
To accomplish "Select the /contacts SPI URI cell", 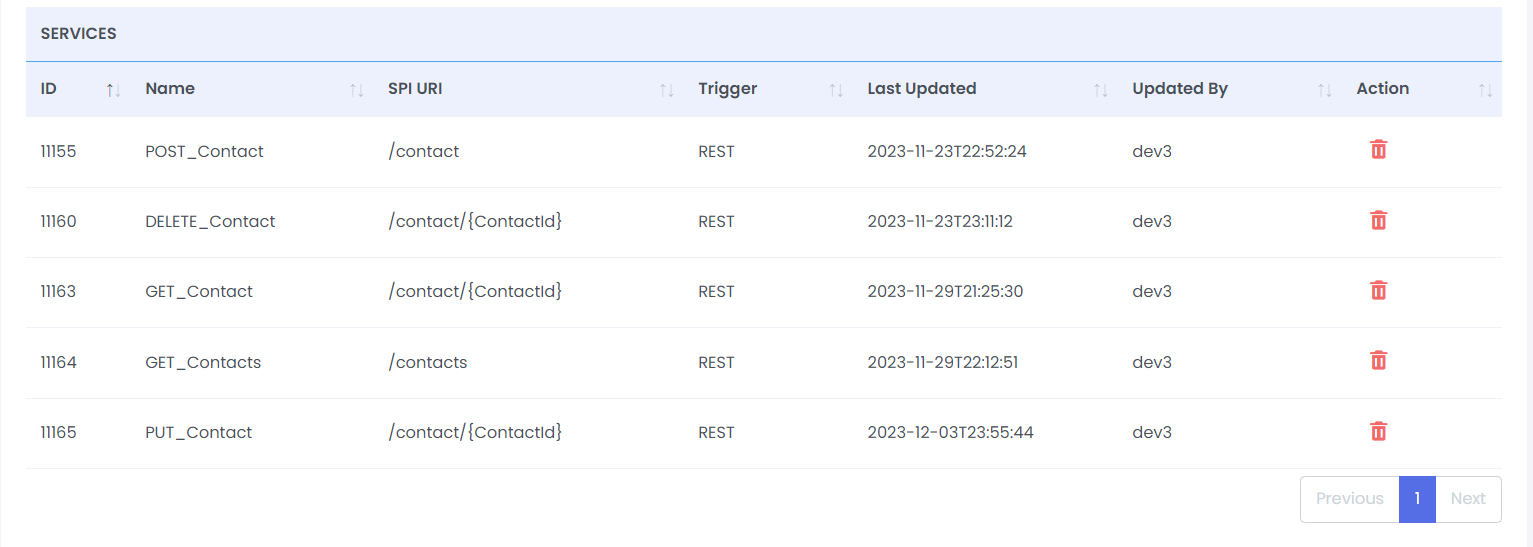I will (428, 362).
